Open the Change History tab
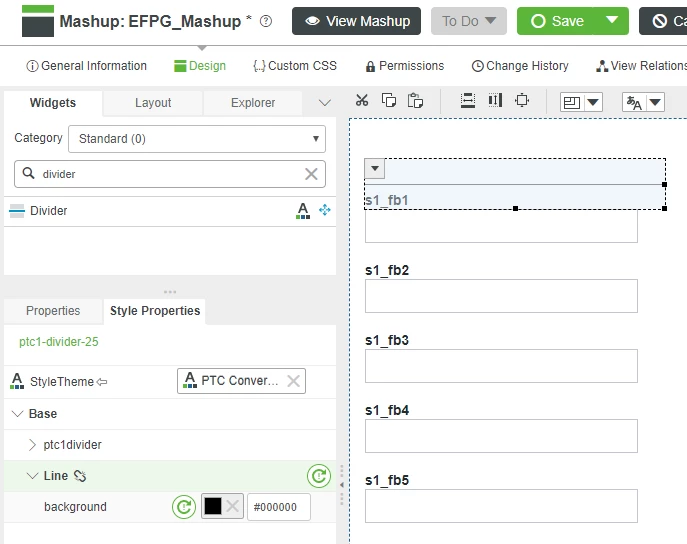Viewport: 687px width, 544px height. pyautogui.click(x=520, y=66)
